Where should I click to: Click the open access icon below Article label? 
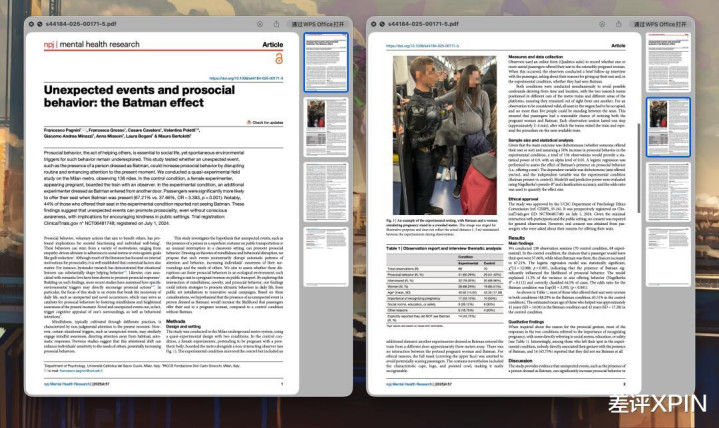pyautogui.click(x=278, y=58)
